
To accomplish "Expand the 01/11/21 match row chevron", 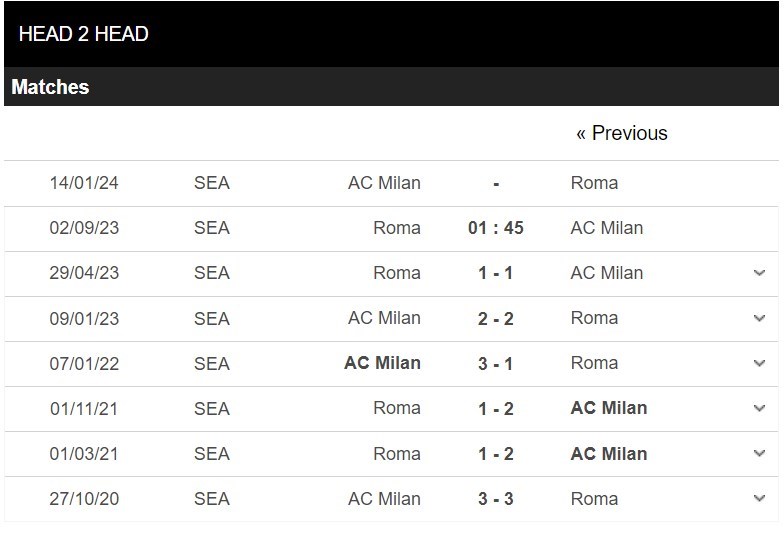I will click(759, 408).
